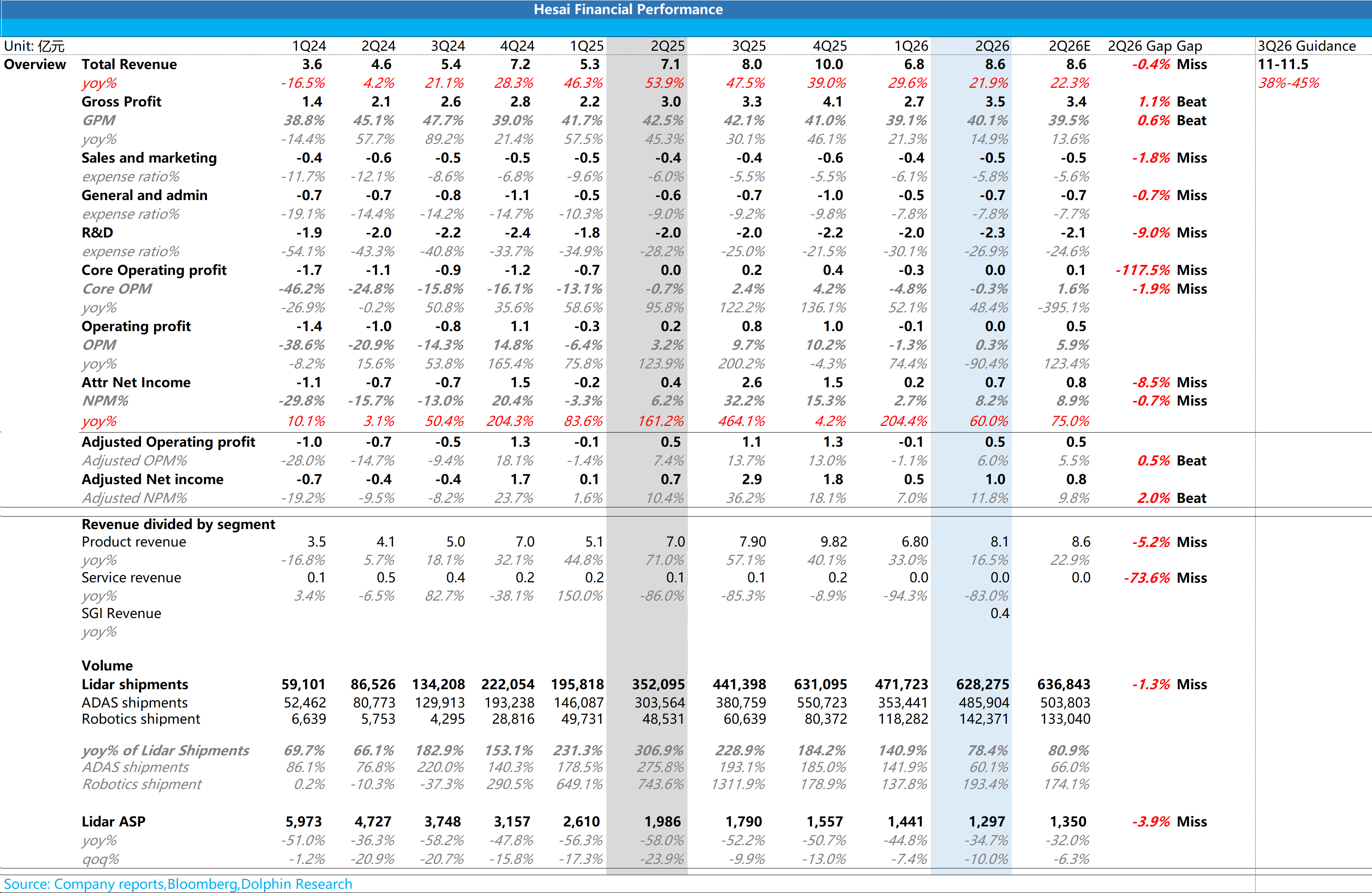Image resolution: width=1372 pixels, height=893 pixels.
Task: Click the 'Source: Company reports, Bloomberg, Dolphin Research' footer
Action: tap(178, 884)
